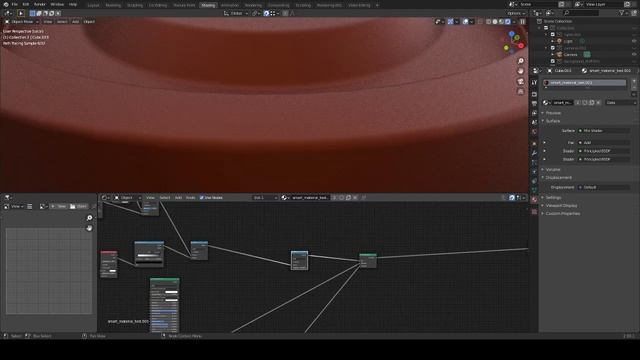Toggle the viewport gizmos icon
Viewport: 640px width, 360px height.
click(450, 22)
